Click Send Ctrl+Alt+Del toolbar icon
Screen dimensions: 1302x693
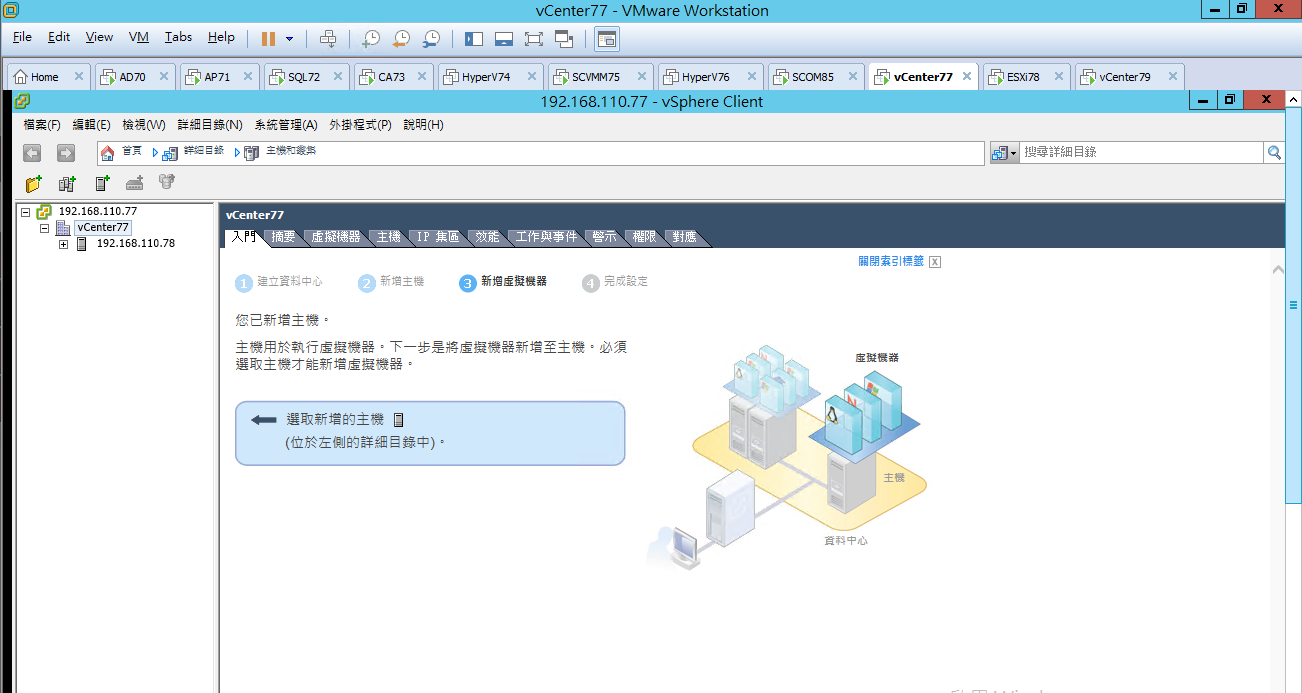[x=328, y=39]
